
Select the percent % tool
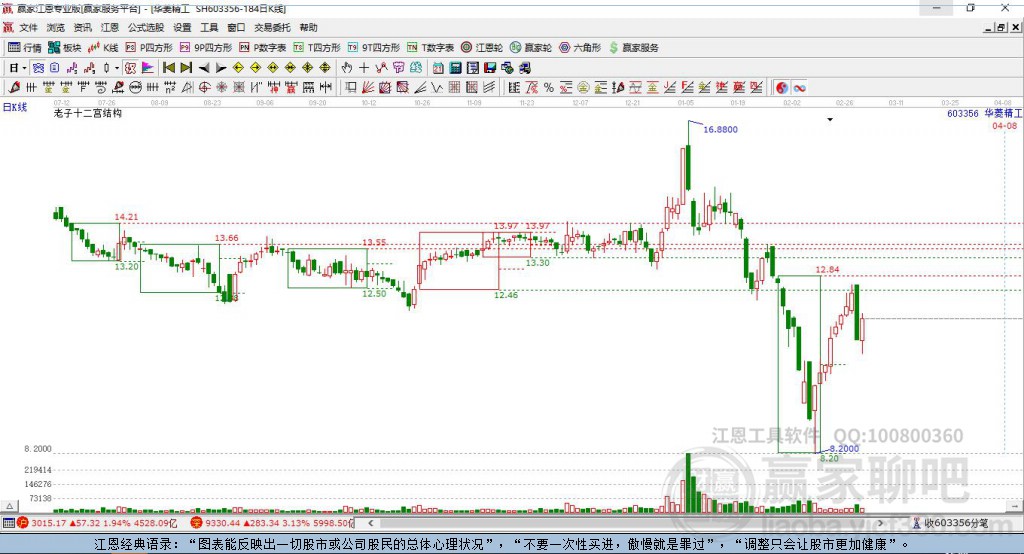pyautogui.click(x=549, y=88)
